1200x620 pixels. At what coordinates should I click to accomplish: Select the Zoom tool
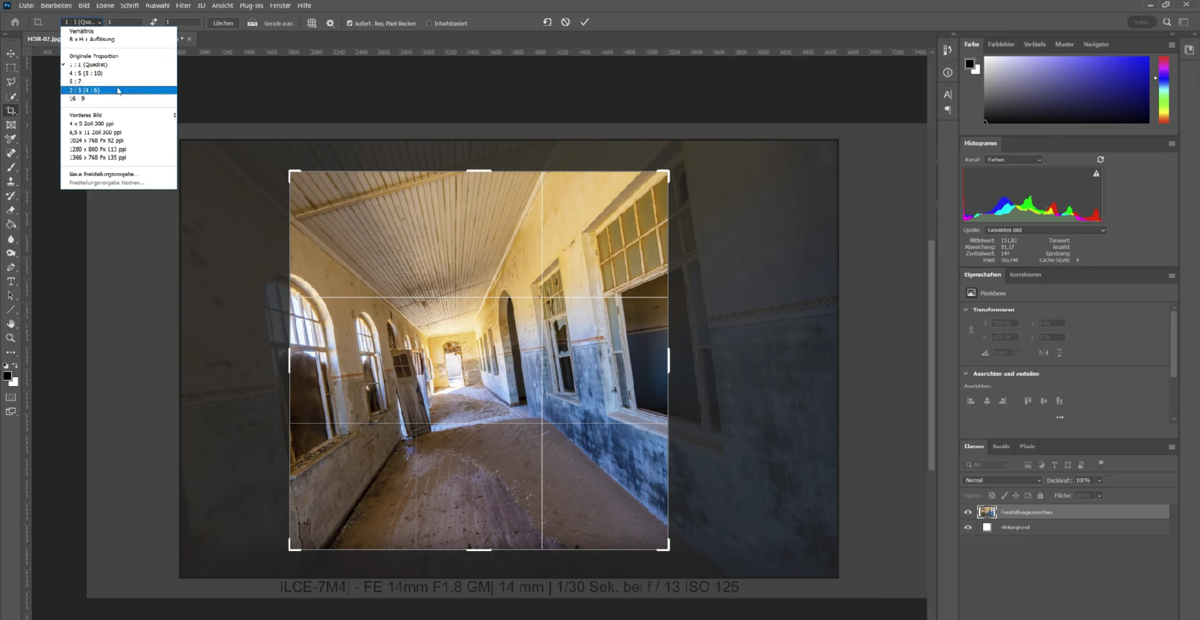tap(11, 338)
